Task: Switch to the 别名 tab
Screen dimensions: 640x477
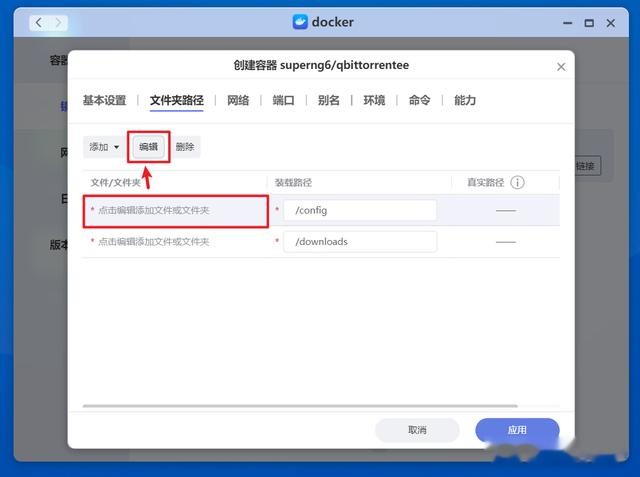Action: 329,100
